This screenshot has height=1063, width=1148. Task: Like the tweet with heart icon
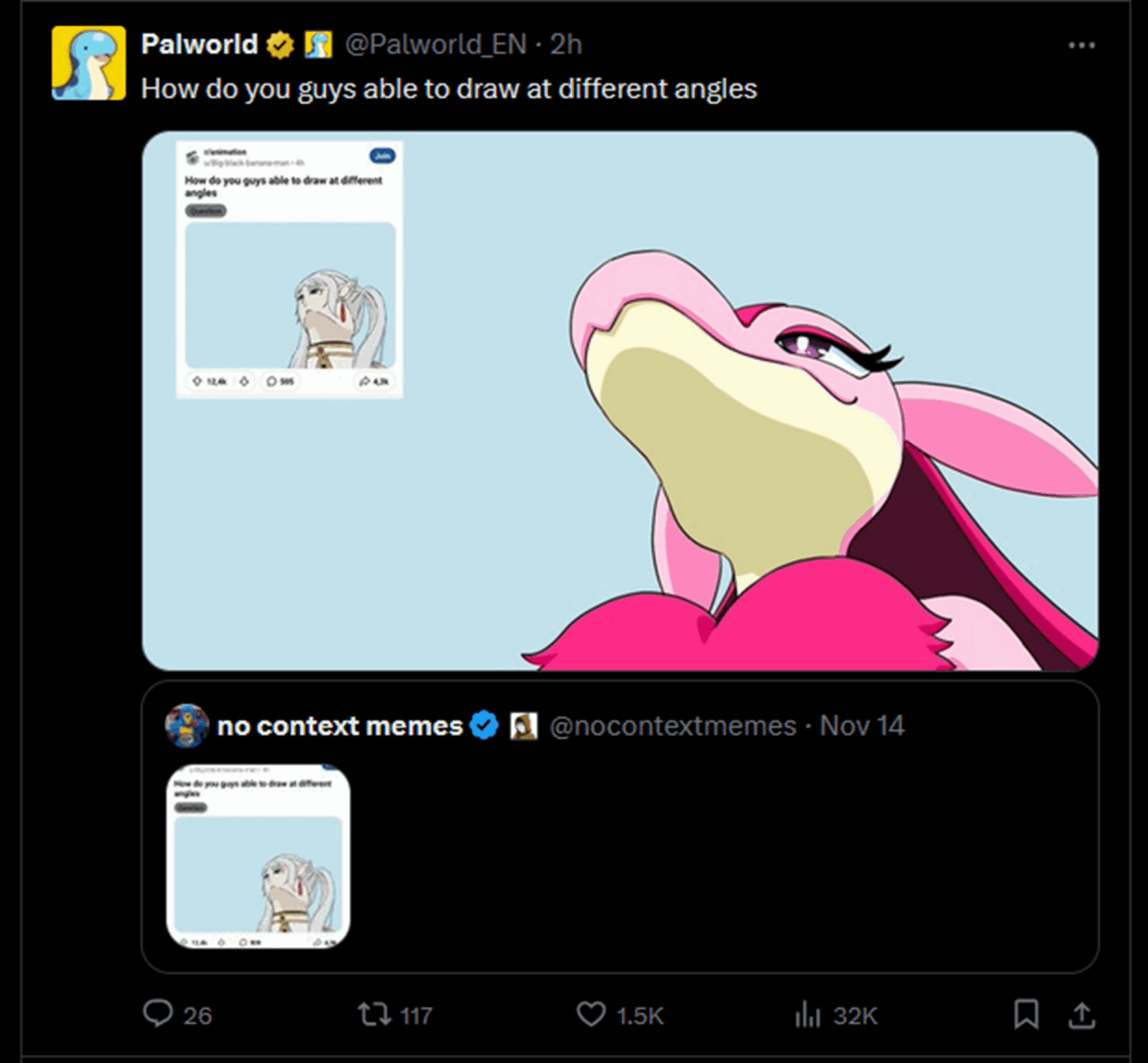[x=590, y=1014]
